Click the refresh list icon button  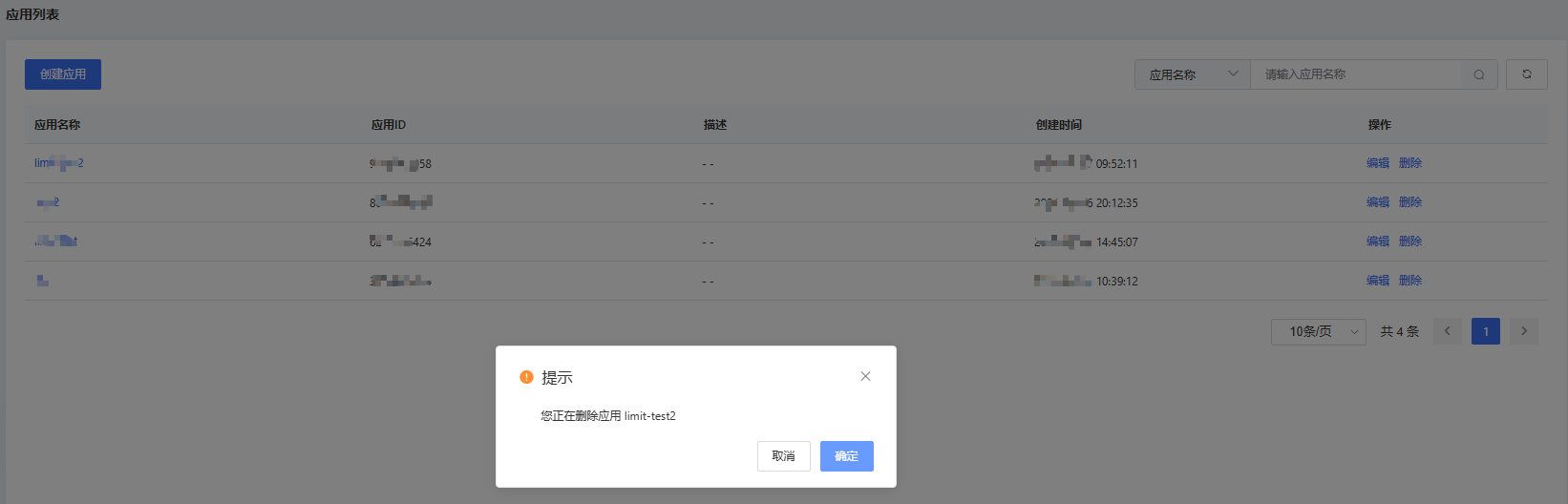coord(1527,74)
